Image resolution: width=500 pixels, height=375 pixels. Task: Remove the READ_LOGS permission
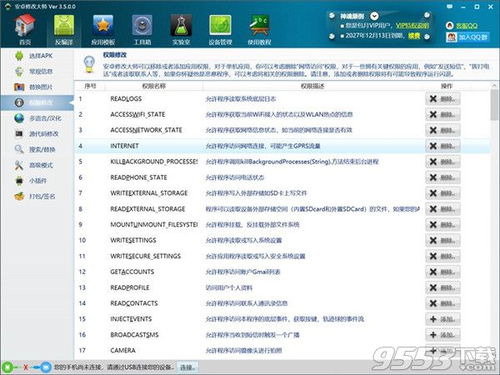tap(442, 99)
